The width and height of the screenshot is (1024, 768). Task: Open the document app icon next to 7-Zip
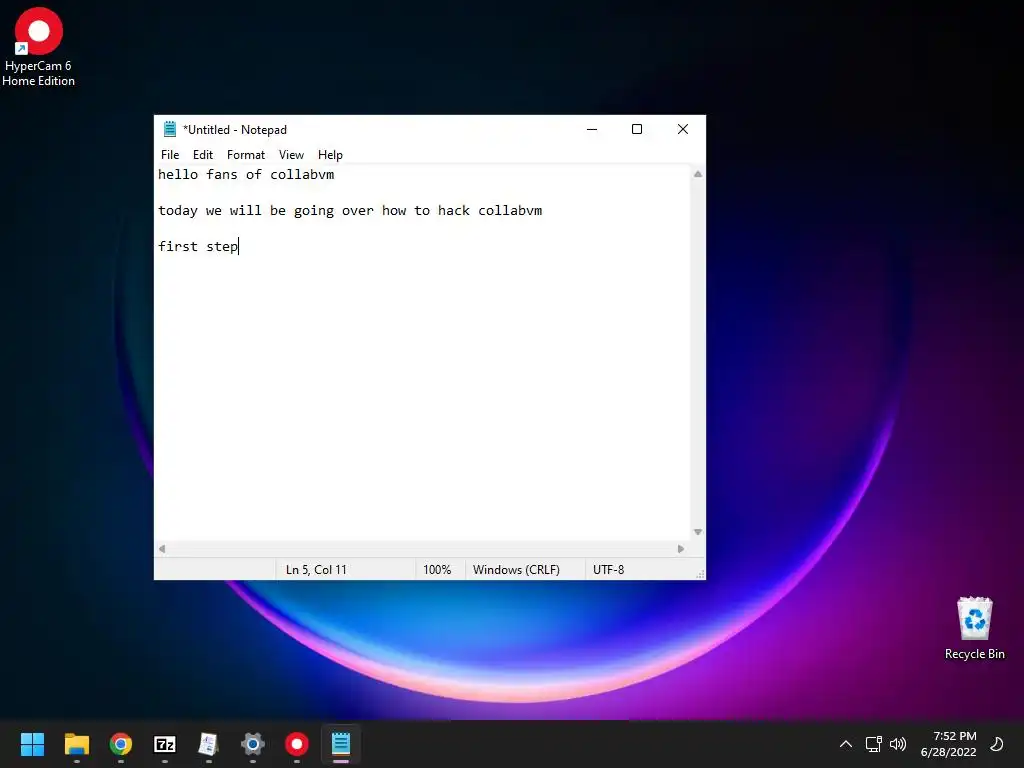coord(208,744)
